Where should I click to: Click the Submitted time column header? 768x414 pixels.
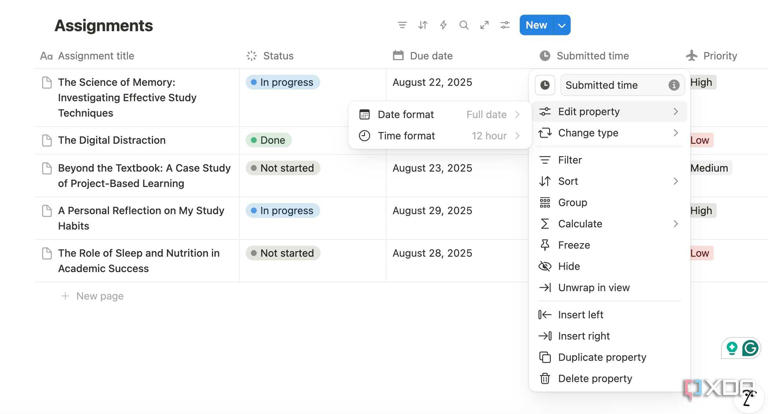584,56
